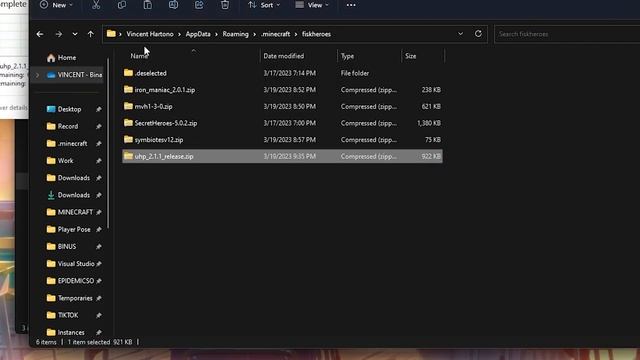Viewport: 640px width, 360px height.
Task: Click the 3/17/2023 7:14 PM date cell
Action: (289, 73)
